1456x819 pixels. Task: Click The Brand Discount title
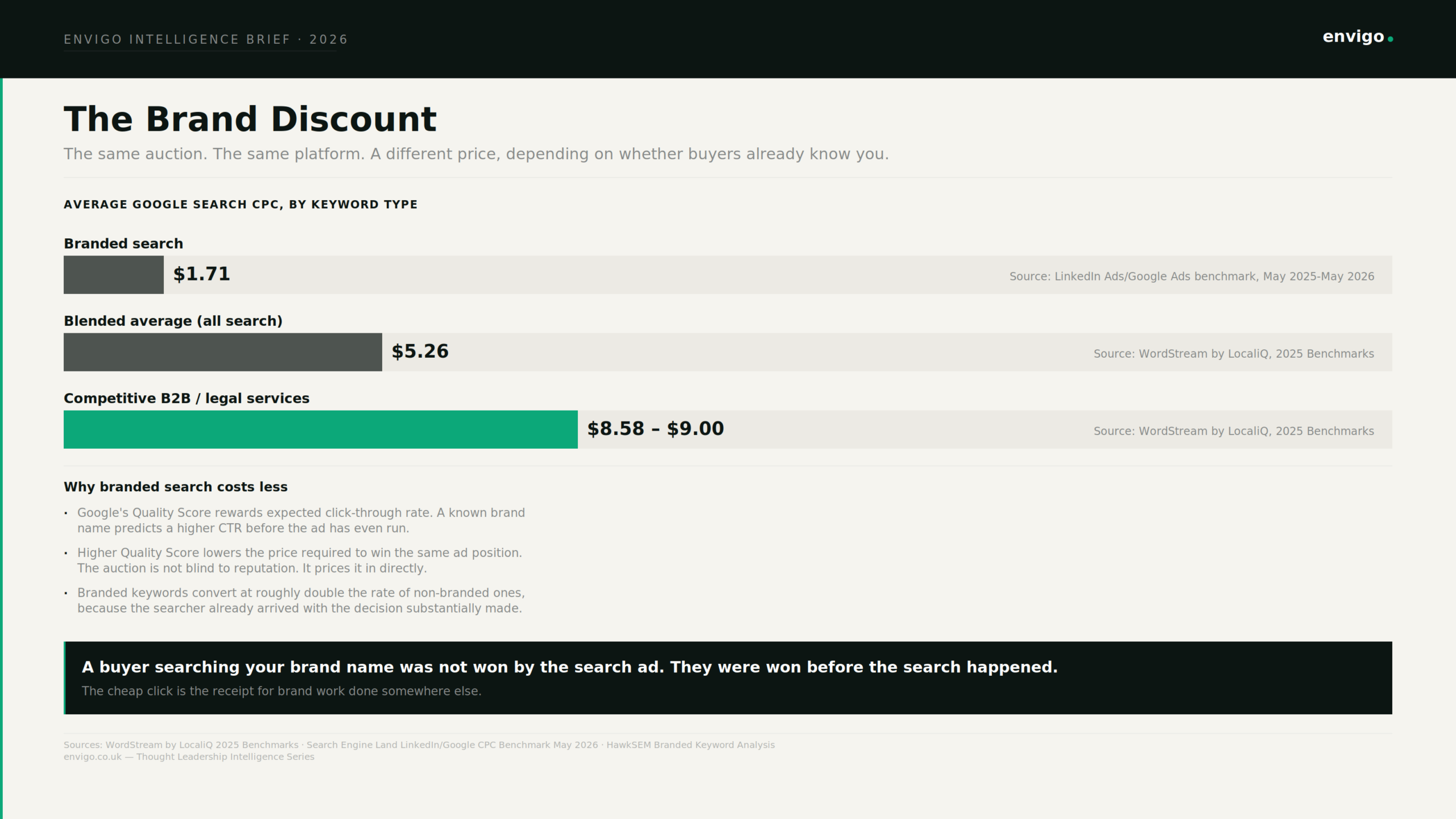250,119
